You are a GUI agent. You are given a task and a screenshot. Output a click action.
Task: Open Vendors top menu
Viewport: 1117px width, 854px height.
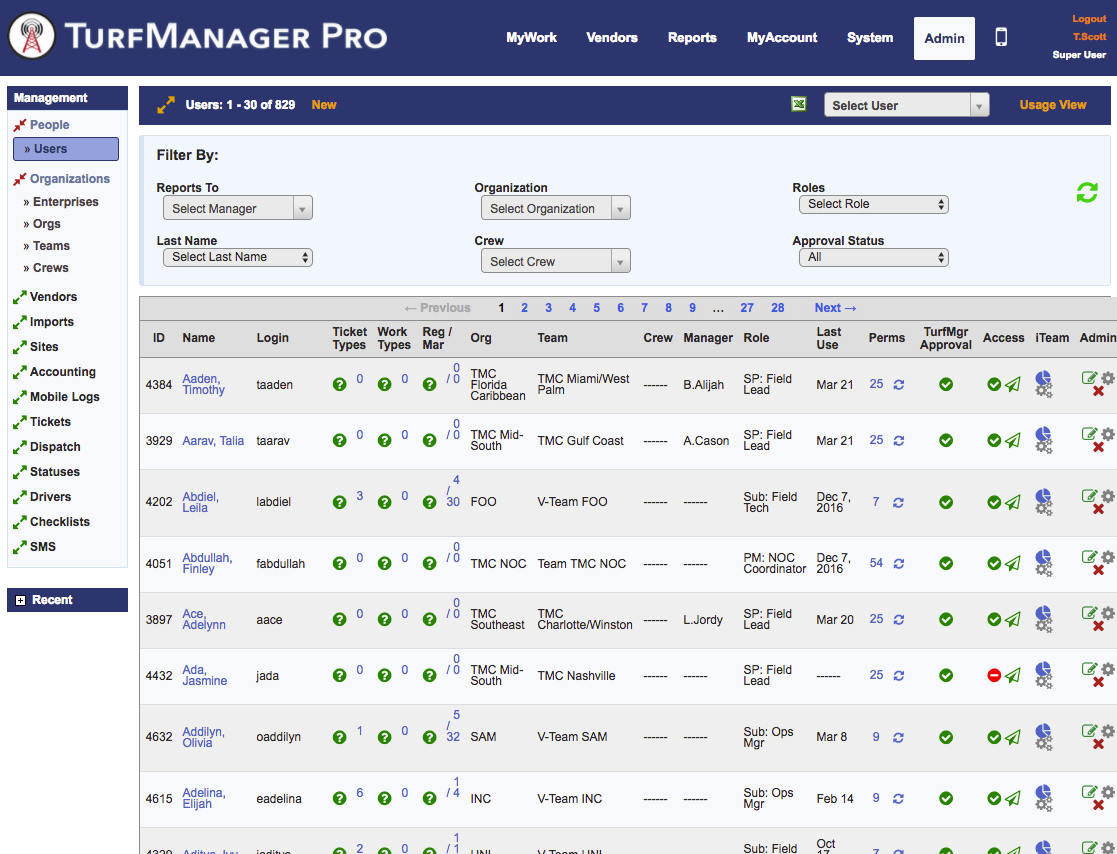[x=612, y=38]
